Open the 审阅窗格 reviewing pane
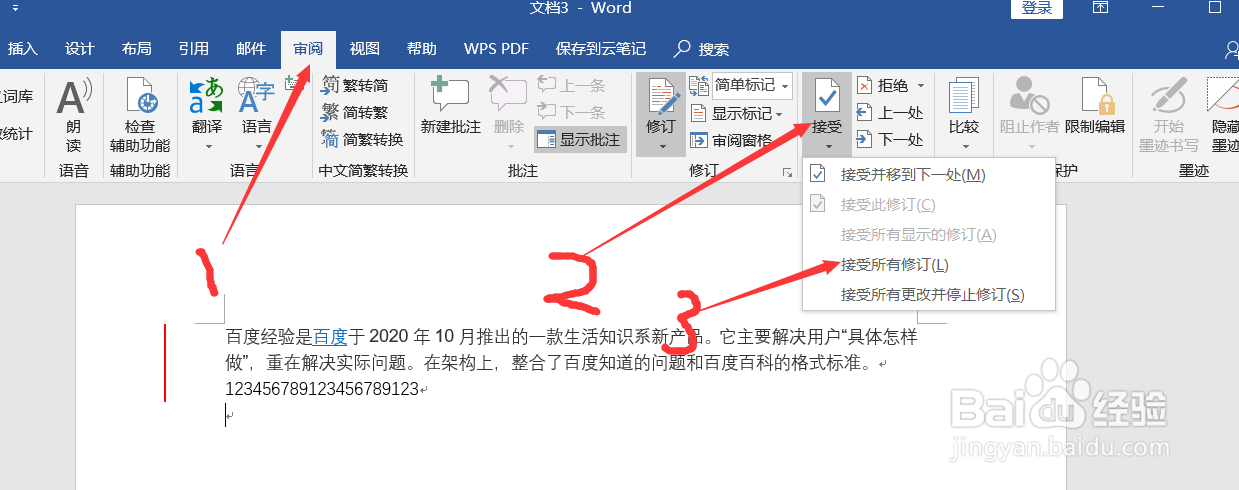 tap(731, 140)
